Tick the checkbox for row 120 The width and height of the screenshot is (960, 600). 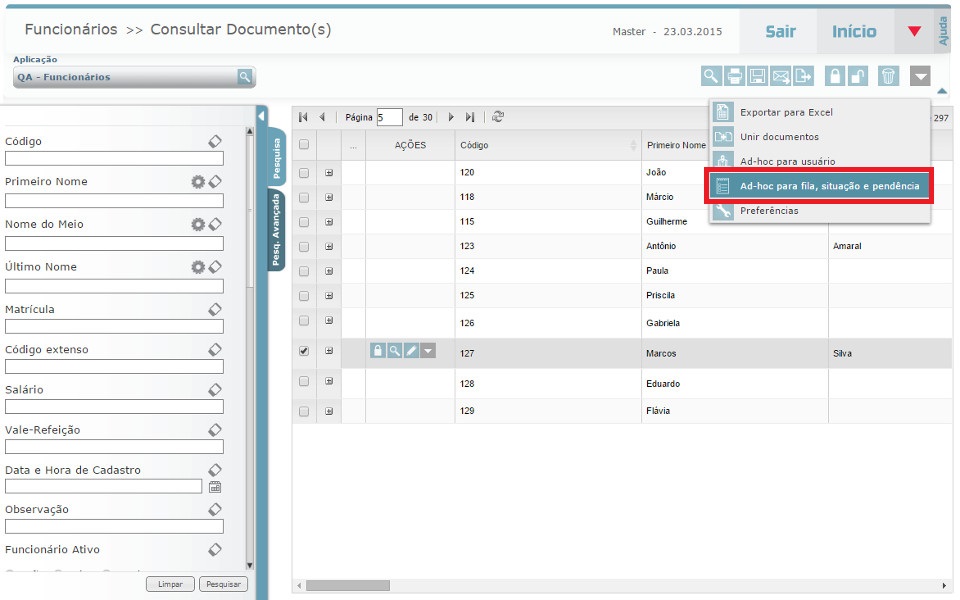pos(304,172)
